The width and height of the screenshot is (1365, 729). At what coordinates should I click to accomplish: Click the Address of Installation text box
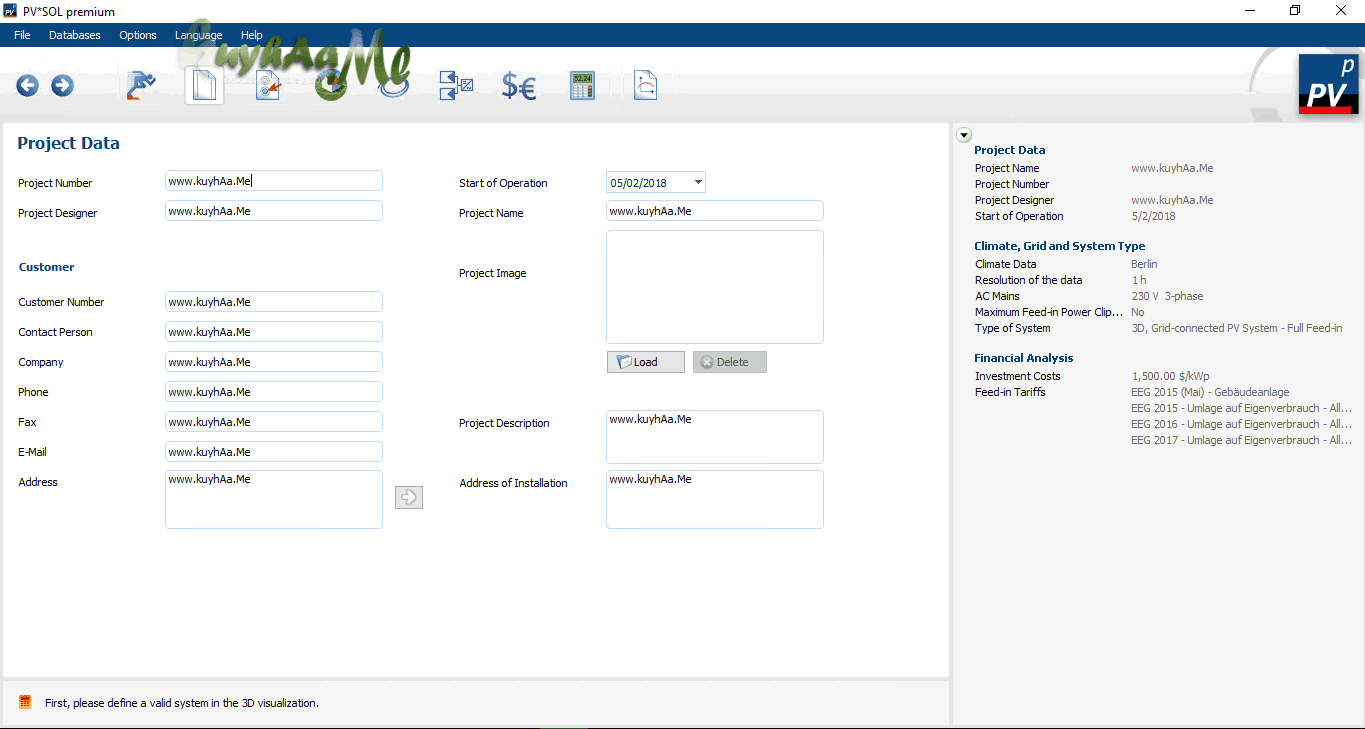pyautogui.click(x=715, y=499)
